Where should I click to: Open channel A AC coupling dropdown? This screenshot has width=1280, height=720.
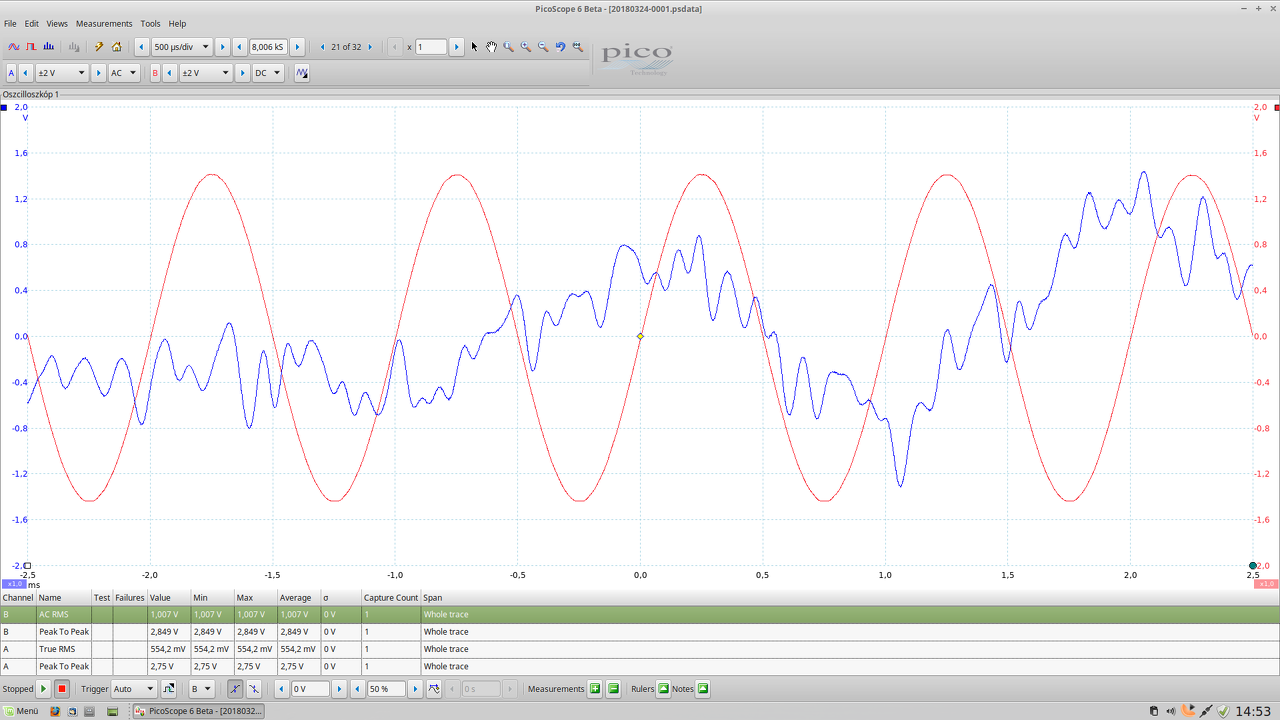[124, 73]
